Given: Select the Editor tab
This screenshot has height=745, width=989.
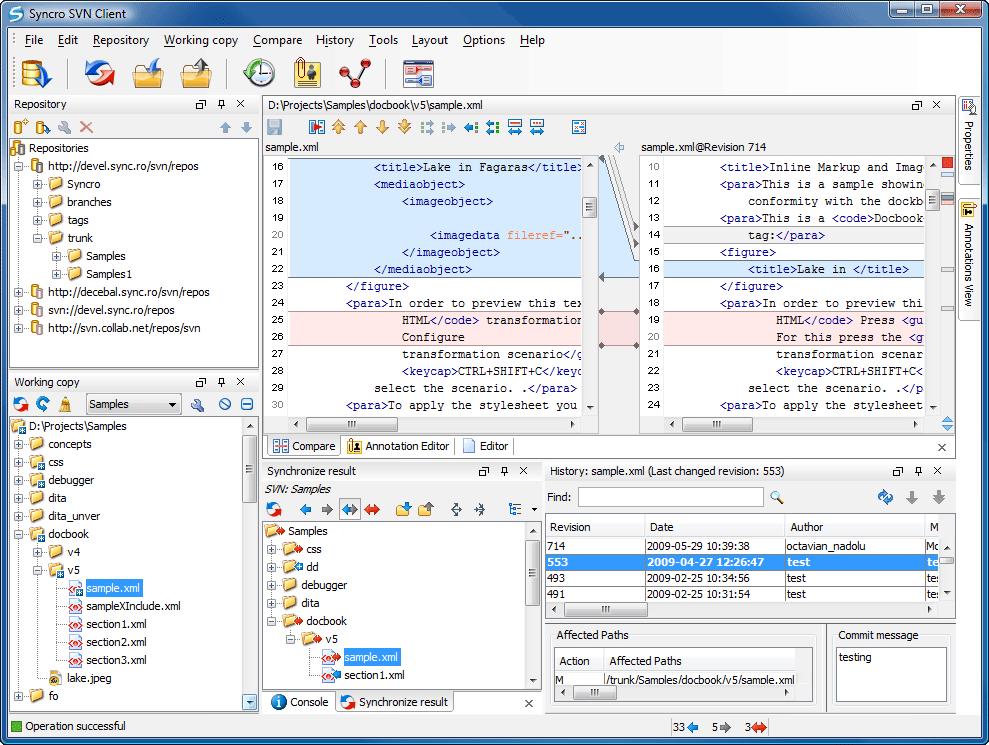Looking at the screenshot, I should (486, 446).
